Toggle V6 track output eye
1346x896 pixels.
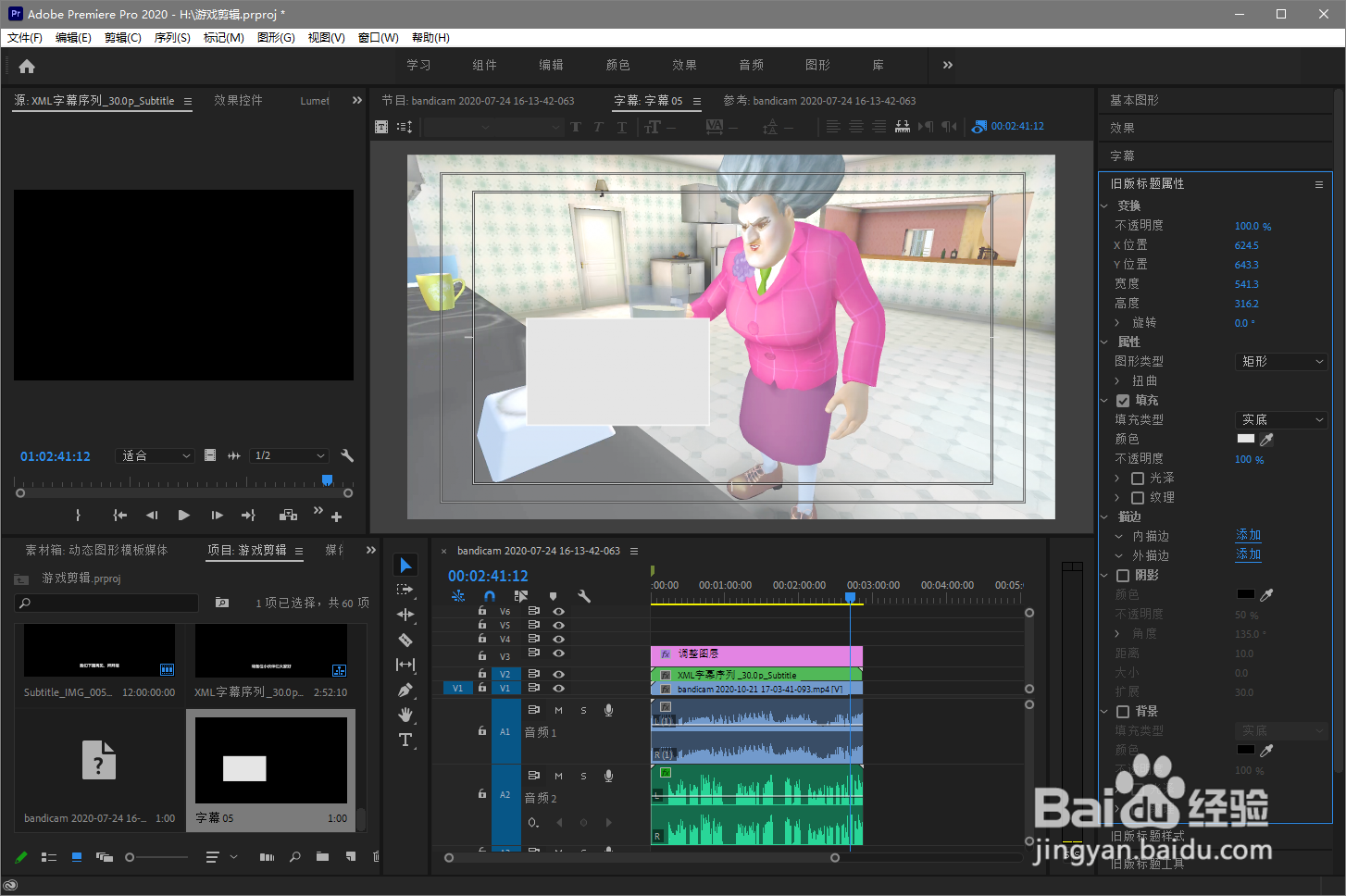[x=558, y=612]
